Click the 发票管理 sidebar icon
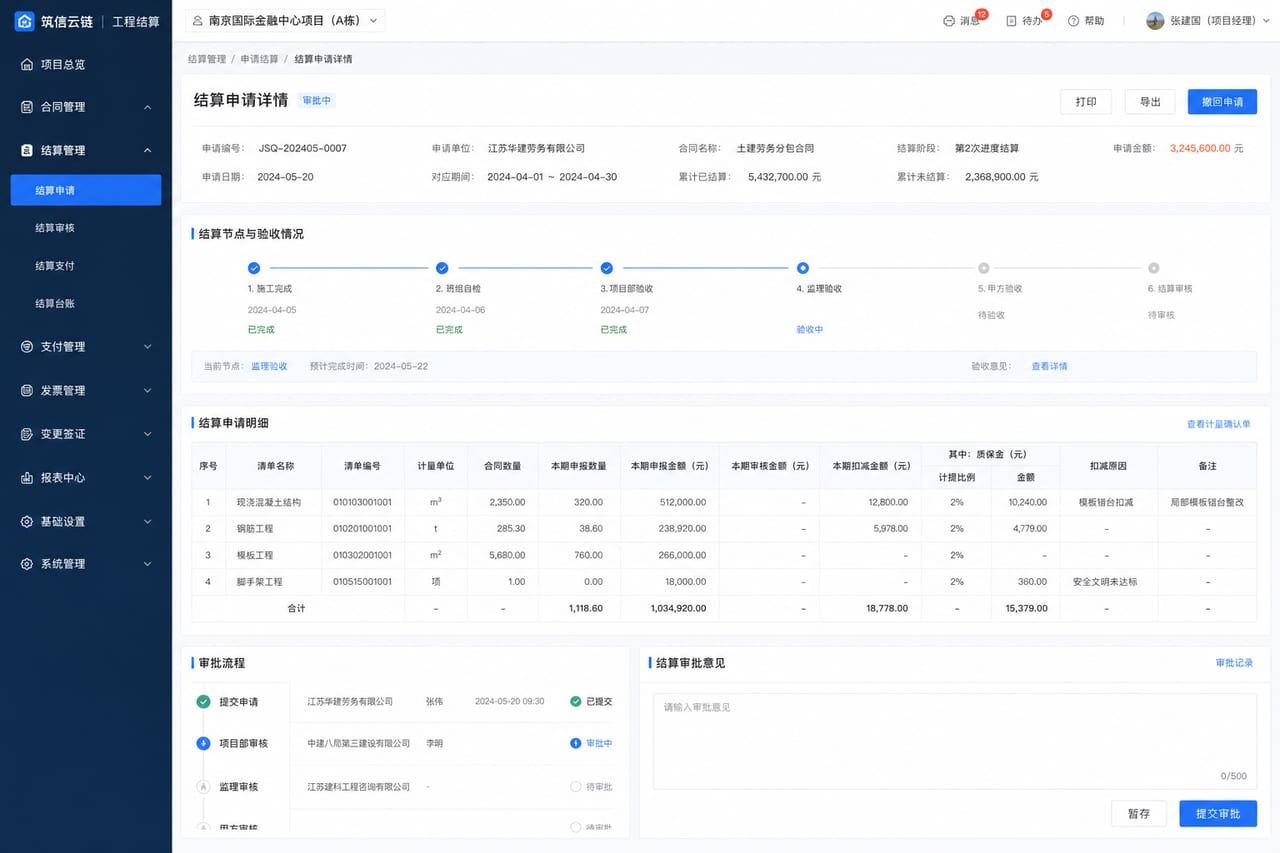The height and width of the screenshot is (853, 1280). (27, 390)
